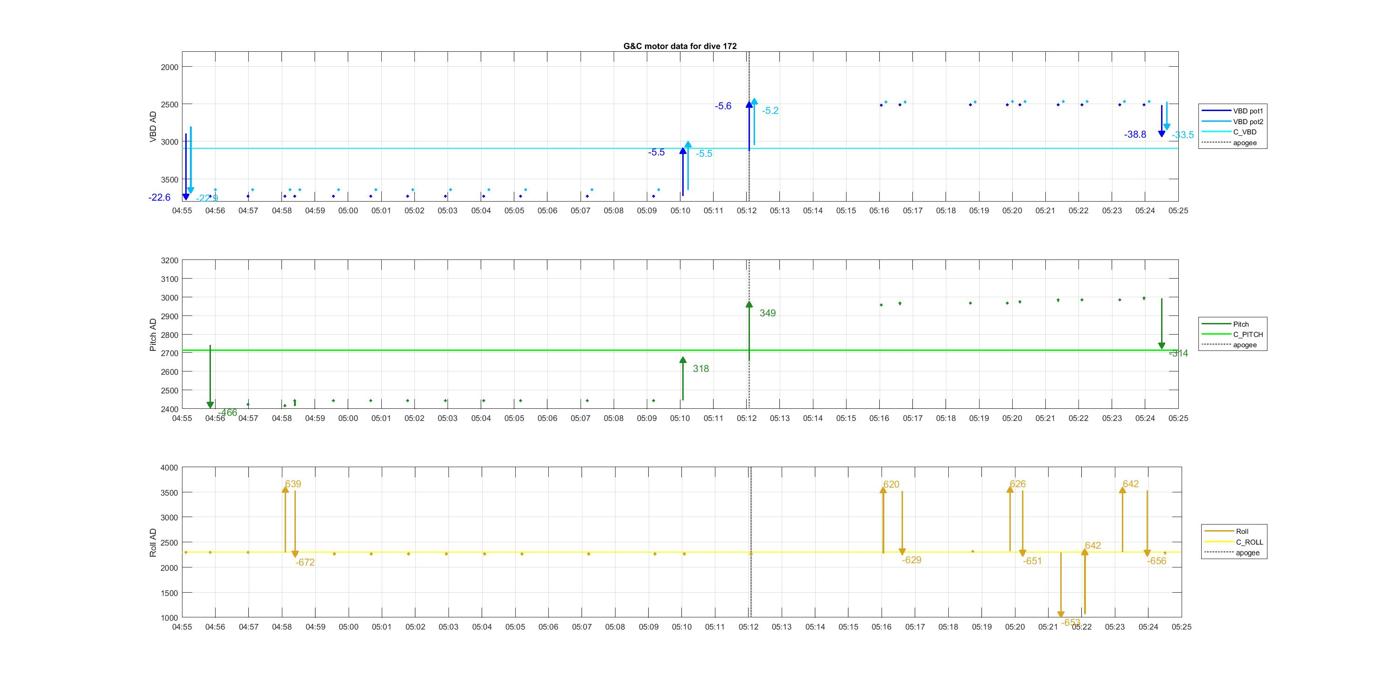This screenshot has height=693, width=1400.
Task: Click the "Pitch AD" y-axis label
Action: click(x=154, y=334)
